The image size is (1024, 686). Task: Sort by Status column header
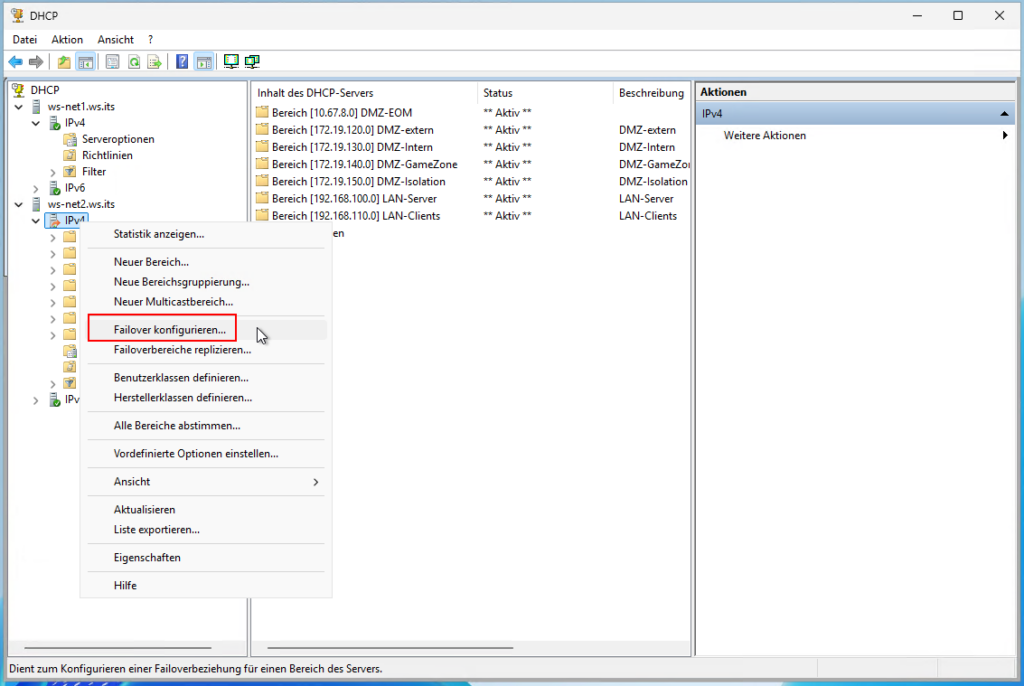pos(545,93)
